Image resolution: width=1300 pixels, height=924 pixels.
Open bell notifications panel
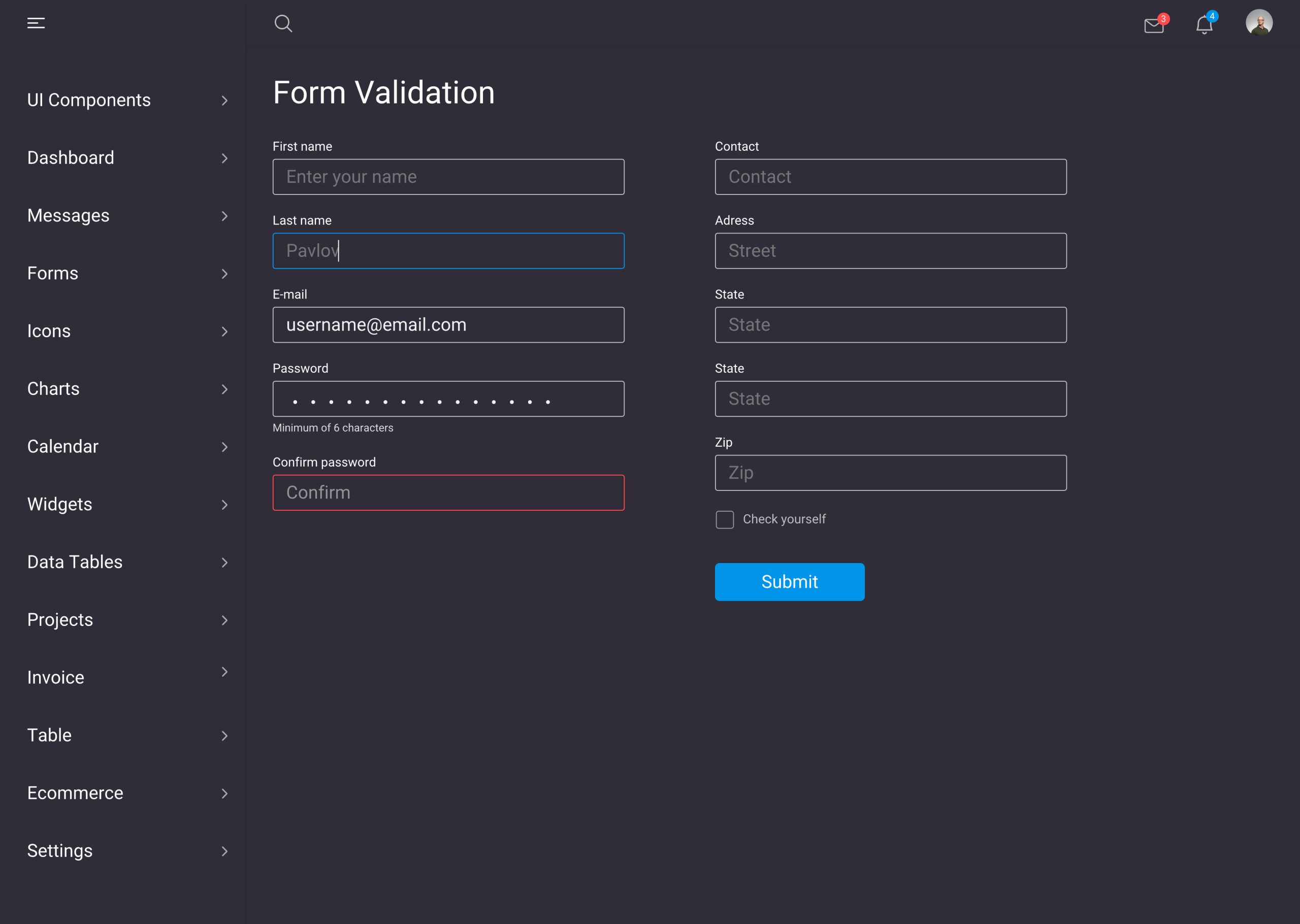pyautogui.click(x=1205, y=23)
